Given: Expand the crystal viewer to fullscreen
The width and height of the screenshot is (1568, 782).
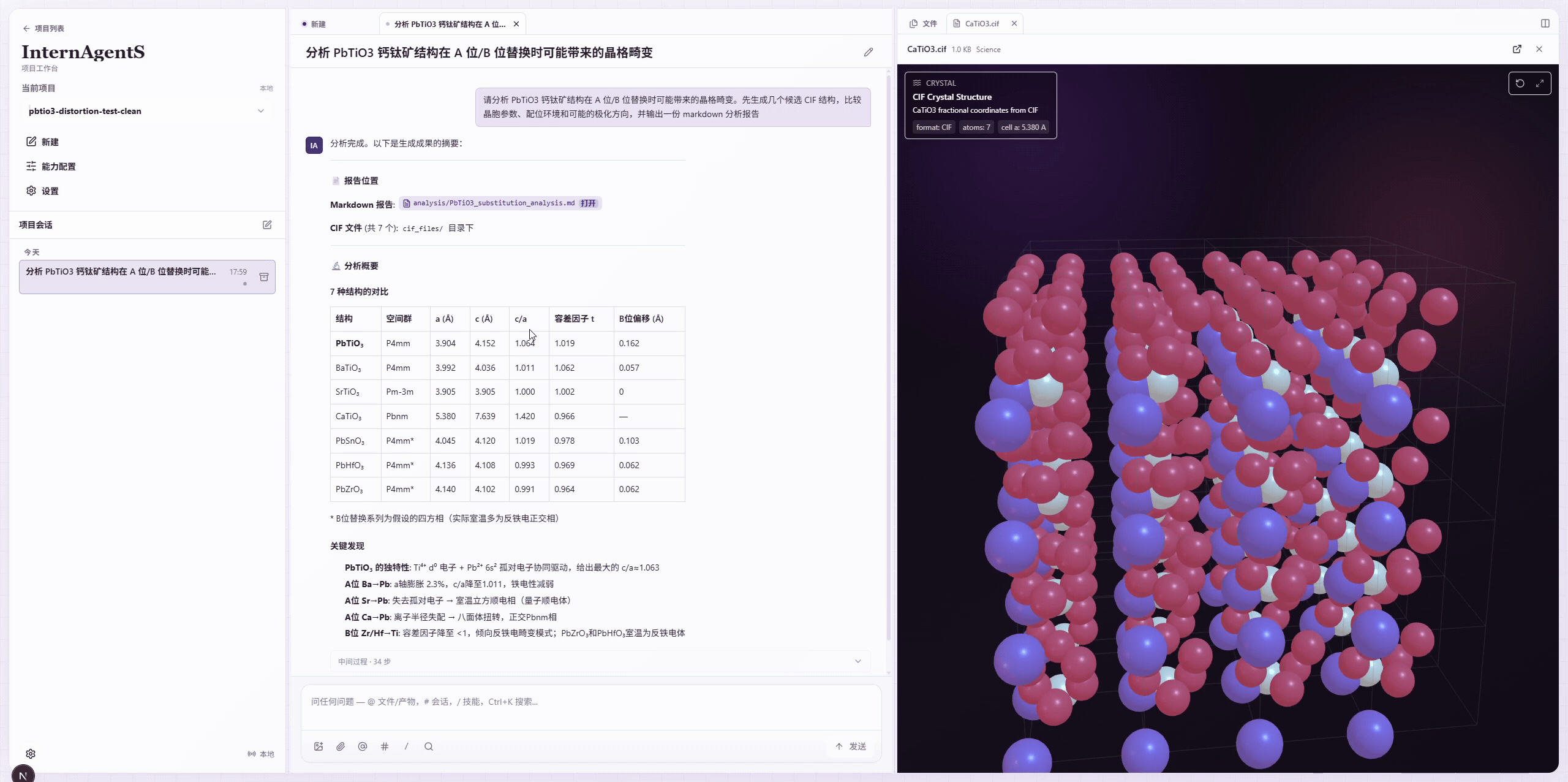Looking at the screenshot, I should click(x=1540, y=83).
